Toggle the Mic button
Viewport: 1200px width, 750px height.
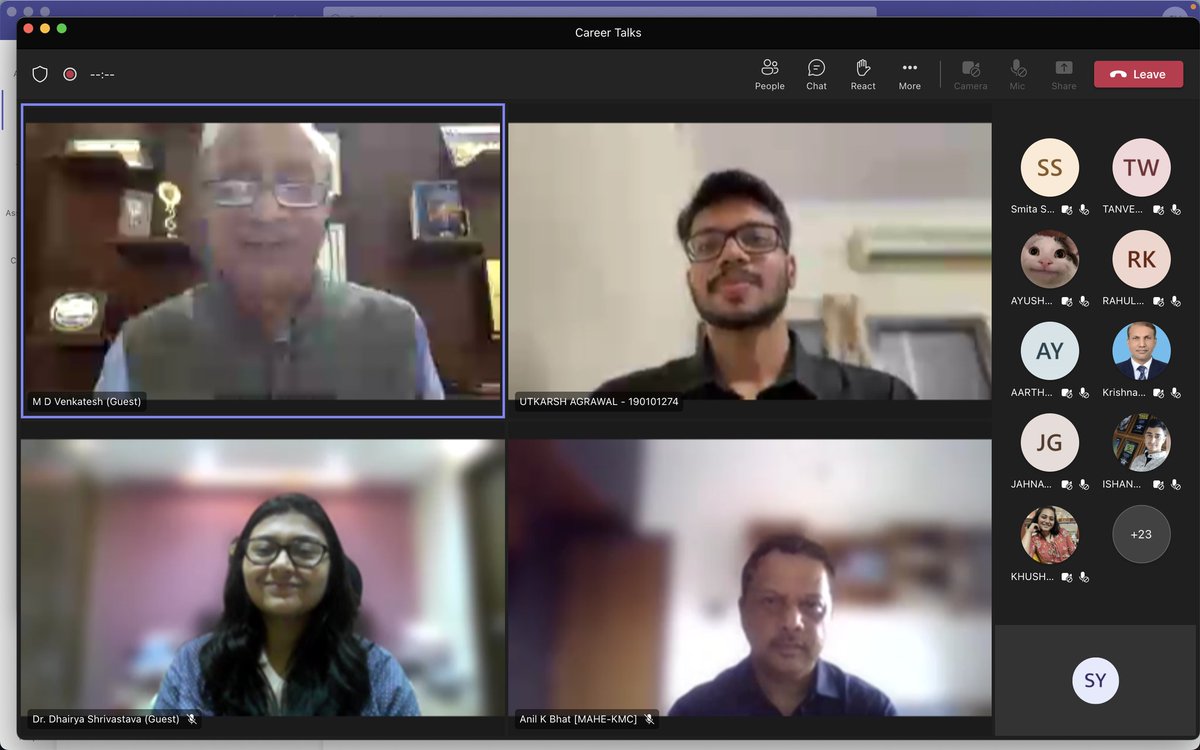pos(1017,75)
